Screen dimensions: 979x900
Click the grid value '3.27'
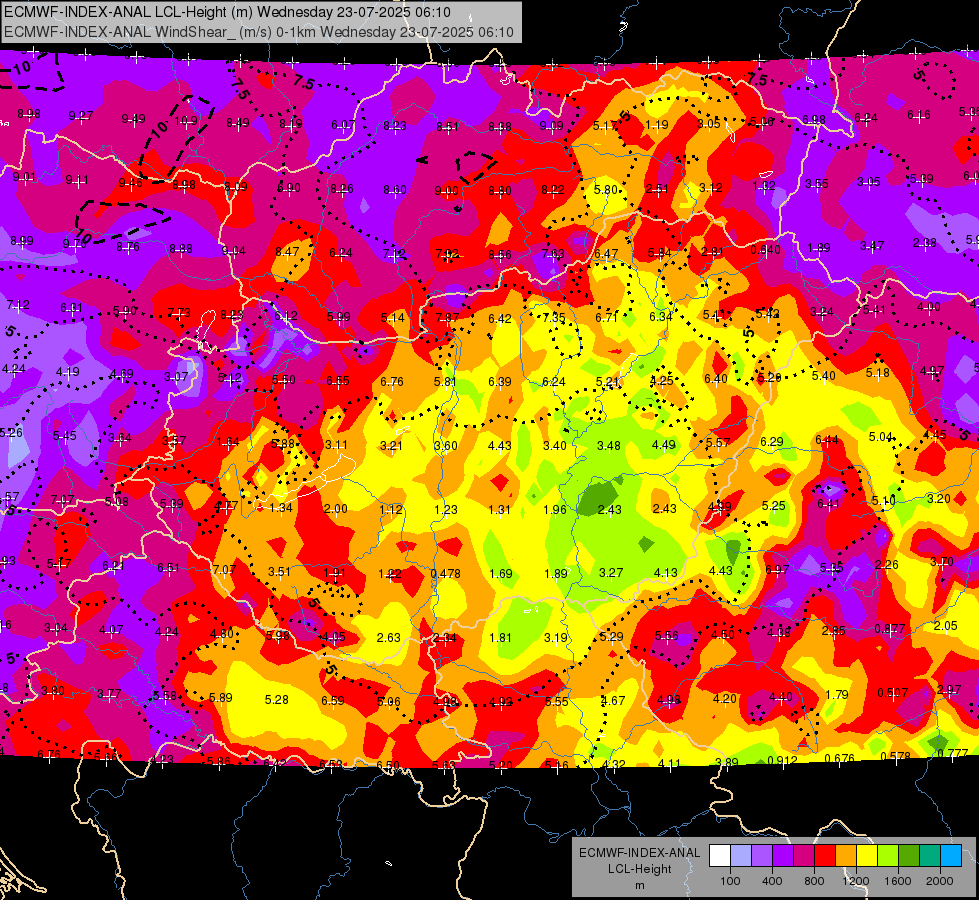tap(611, 573)
